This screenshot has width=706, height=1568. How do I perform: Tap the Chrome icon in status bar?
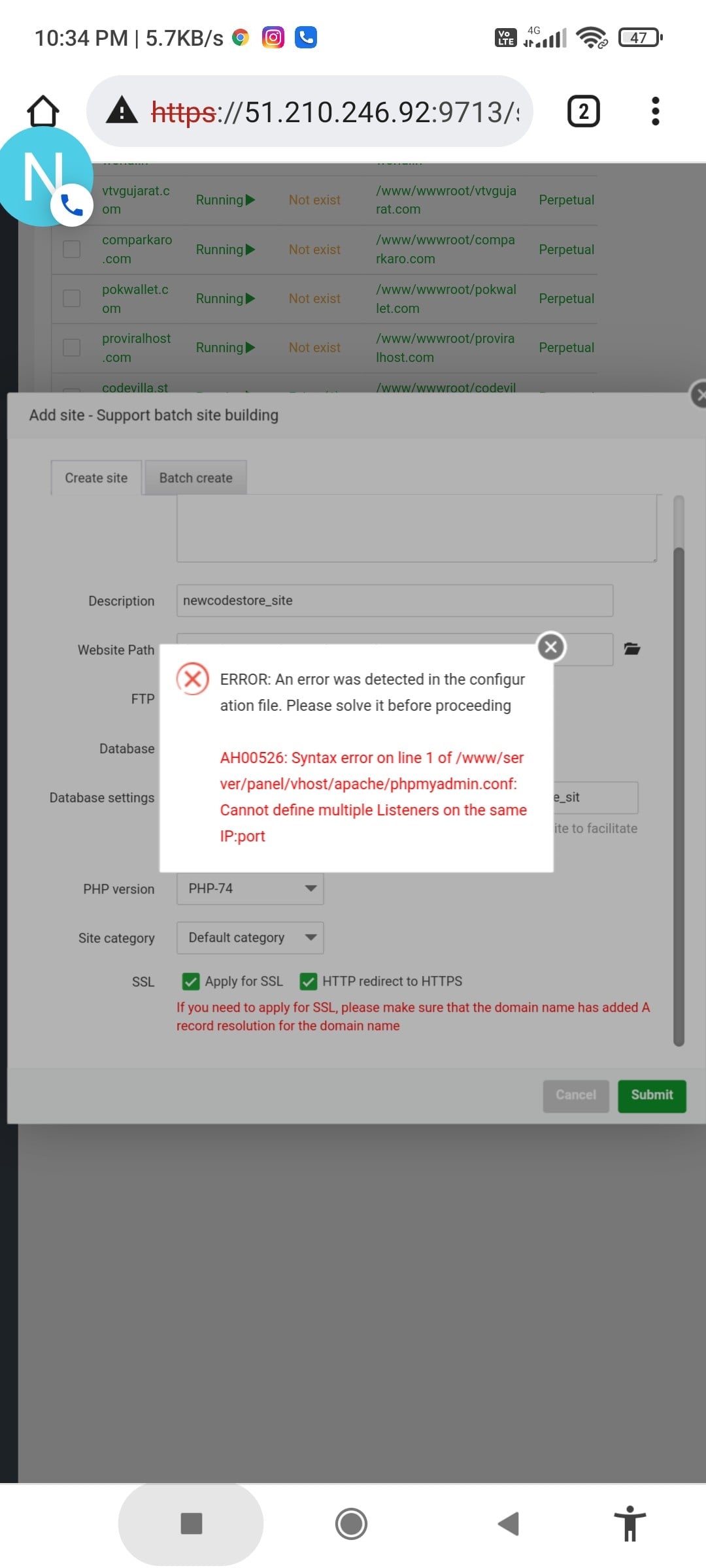tap(241, 38)
